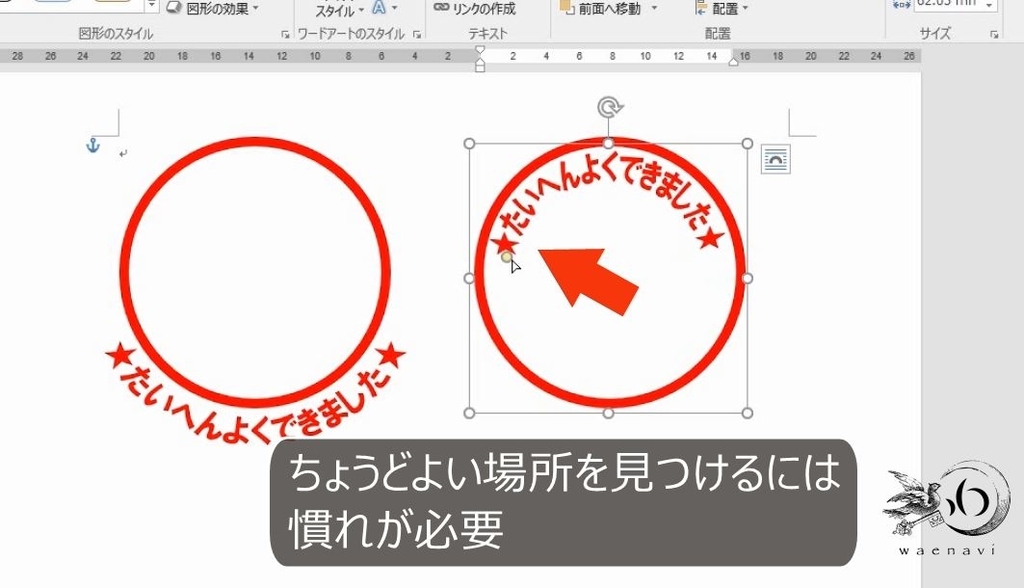The height and width of the screenshot is (588, 1024).
Task: Click the yellow adjustment handle near the star
Action: click(x=507, y=257)
